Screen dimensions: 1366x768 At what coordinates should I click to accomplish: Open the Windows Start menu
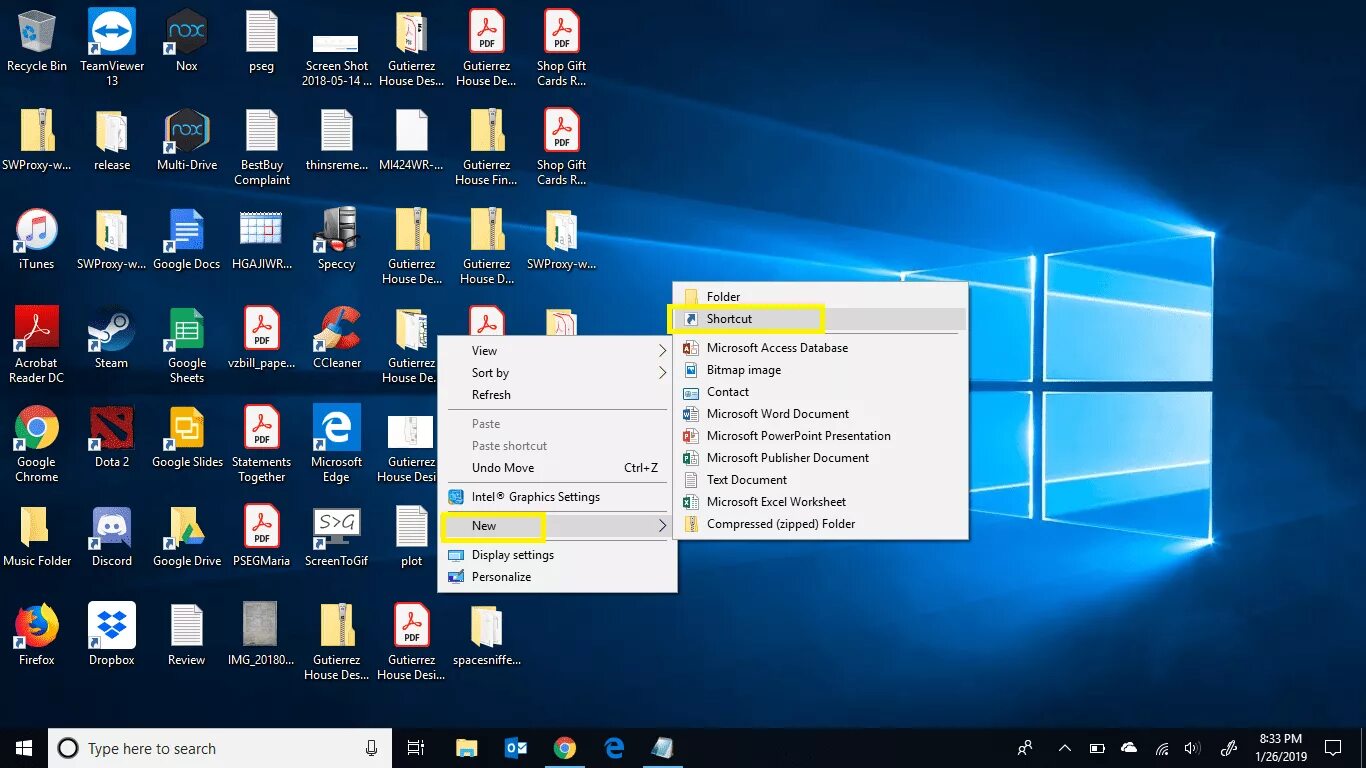click(x=24, y=748)
